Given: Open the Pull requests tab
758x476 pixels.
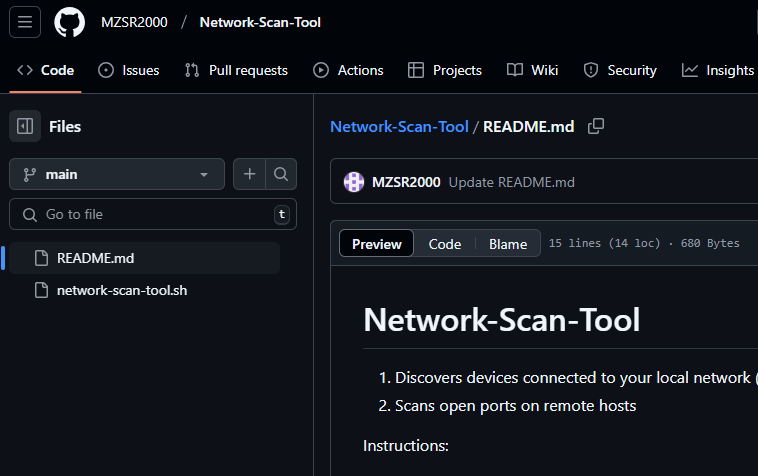Looking at the screenshot, I should point(236,70).
